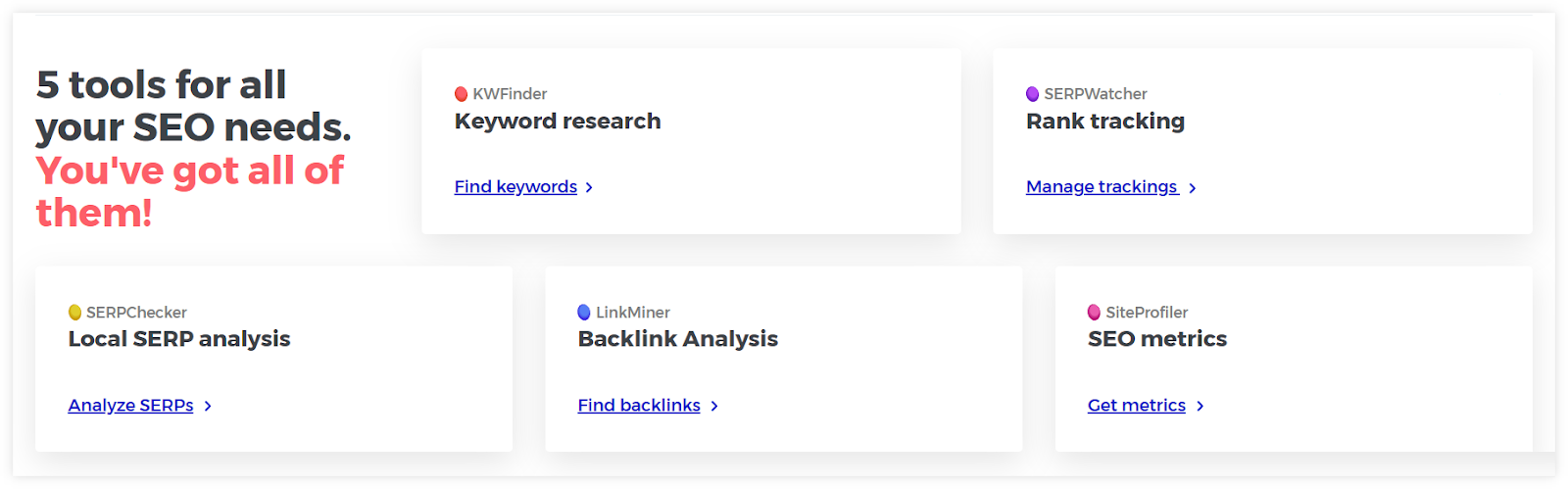Open the Find keywords link

[515, 187]
